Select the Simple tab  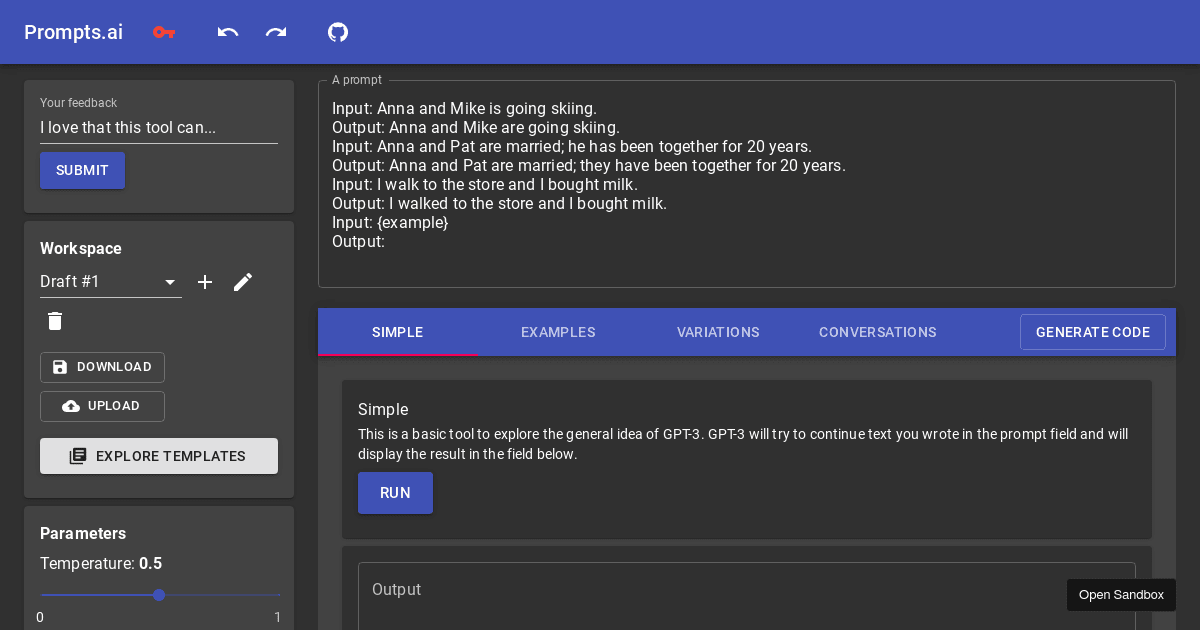click(397, 332)
